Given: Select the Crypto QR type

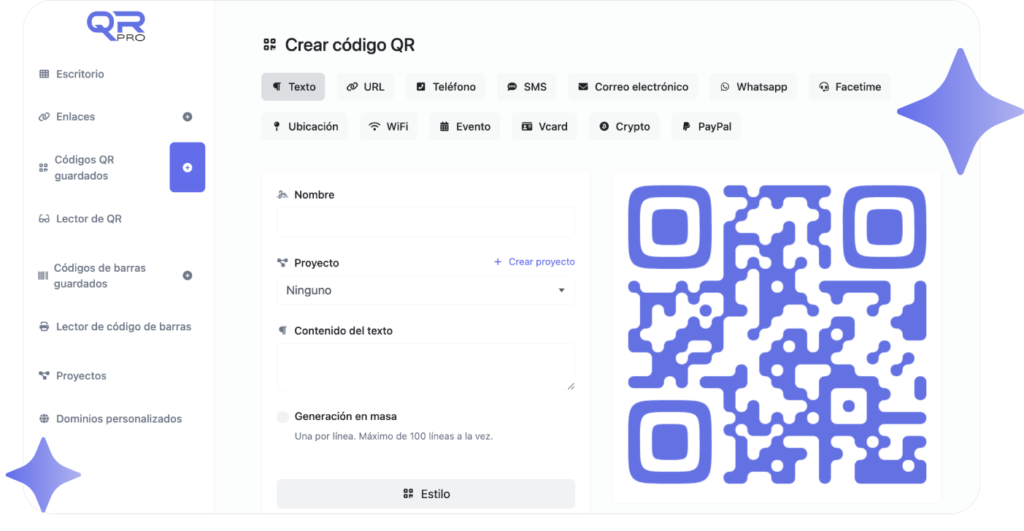Looking at the screenshot, I should pos(624,127).
